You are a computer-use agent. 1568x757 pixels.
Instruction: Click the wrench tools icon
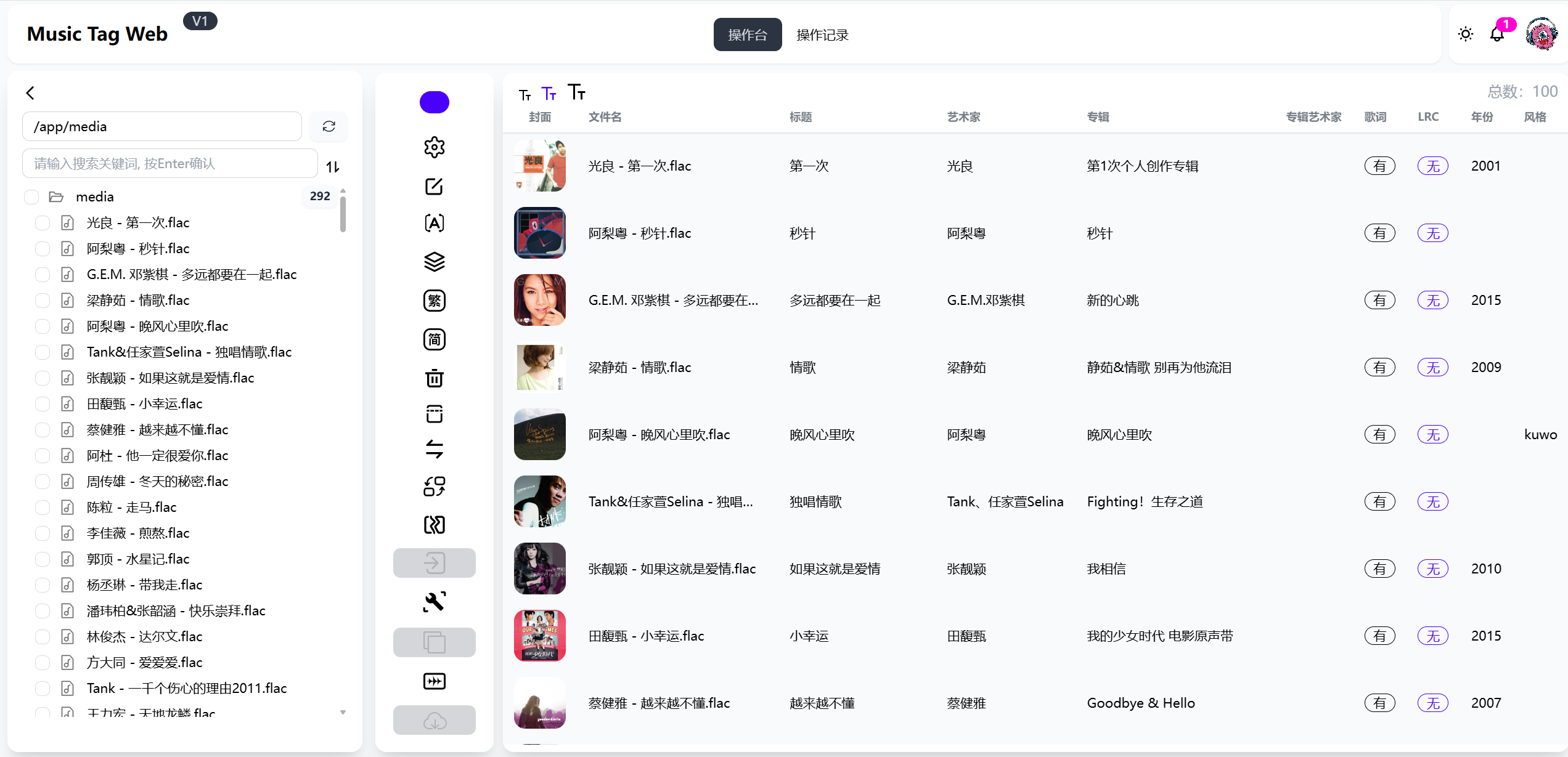pyautogui.click(x=434, y=601)
